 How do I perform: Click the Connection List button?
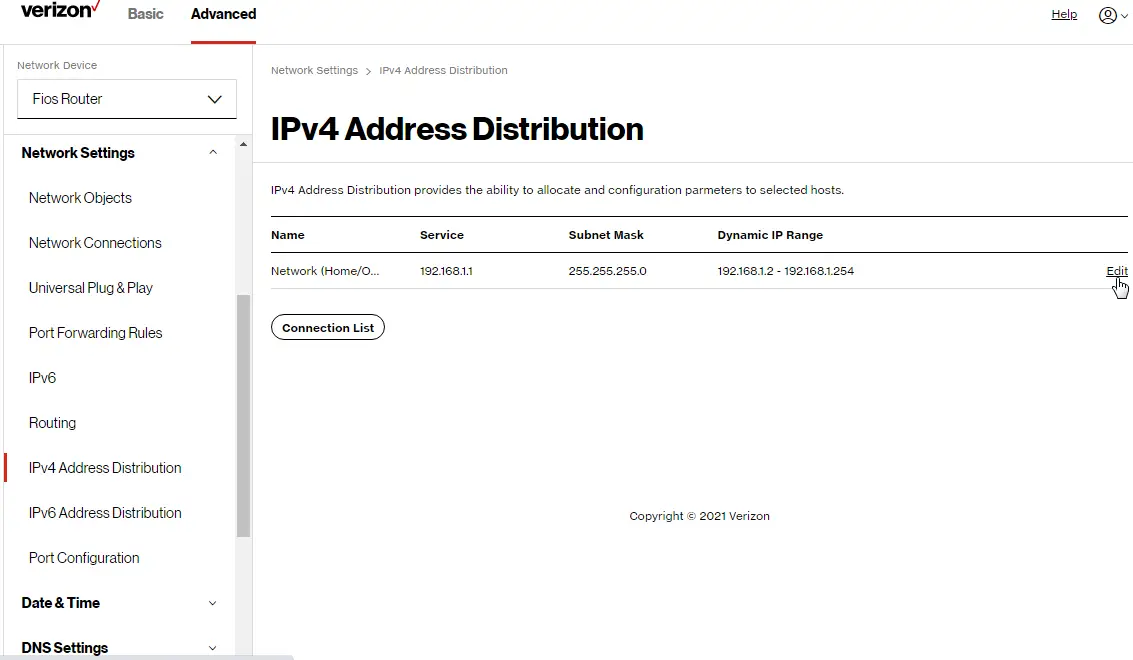tap(328, 327)
